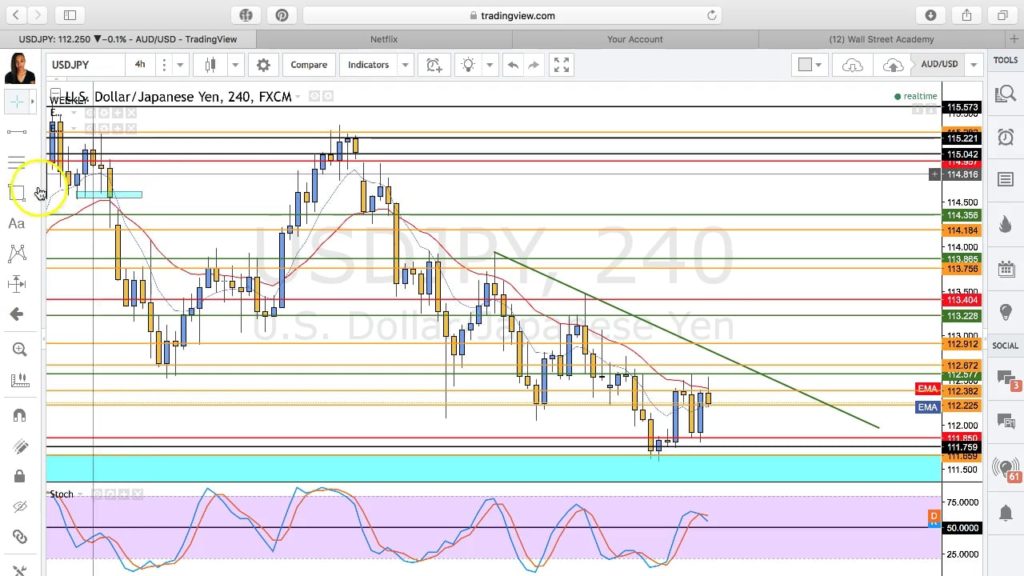1024x576 pixels.
Task: Click the Compare button
Action: 308,65
